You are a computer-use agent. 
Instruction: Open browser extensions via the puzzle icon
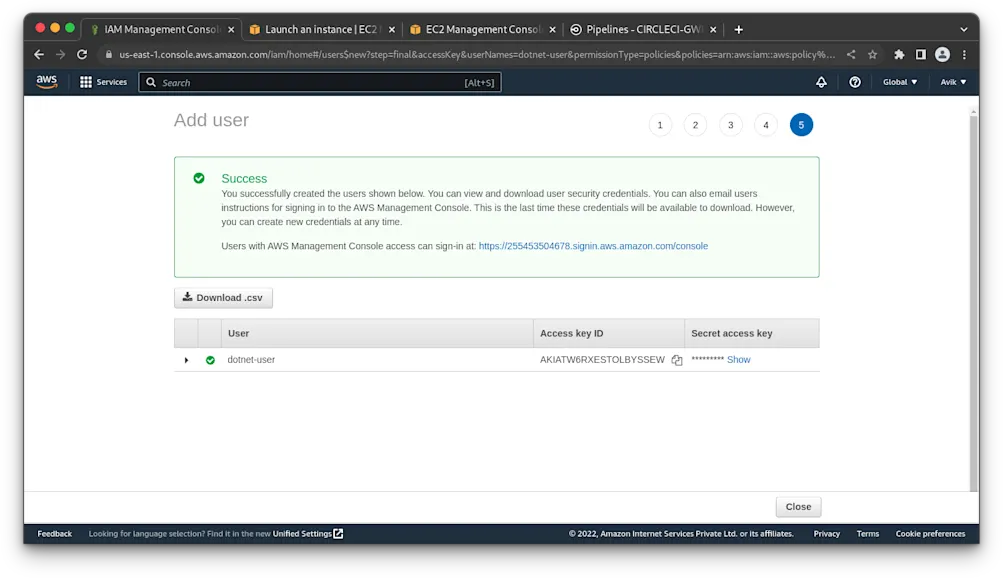click(898, 54)
